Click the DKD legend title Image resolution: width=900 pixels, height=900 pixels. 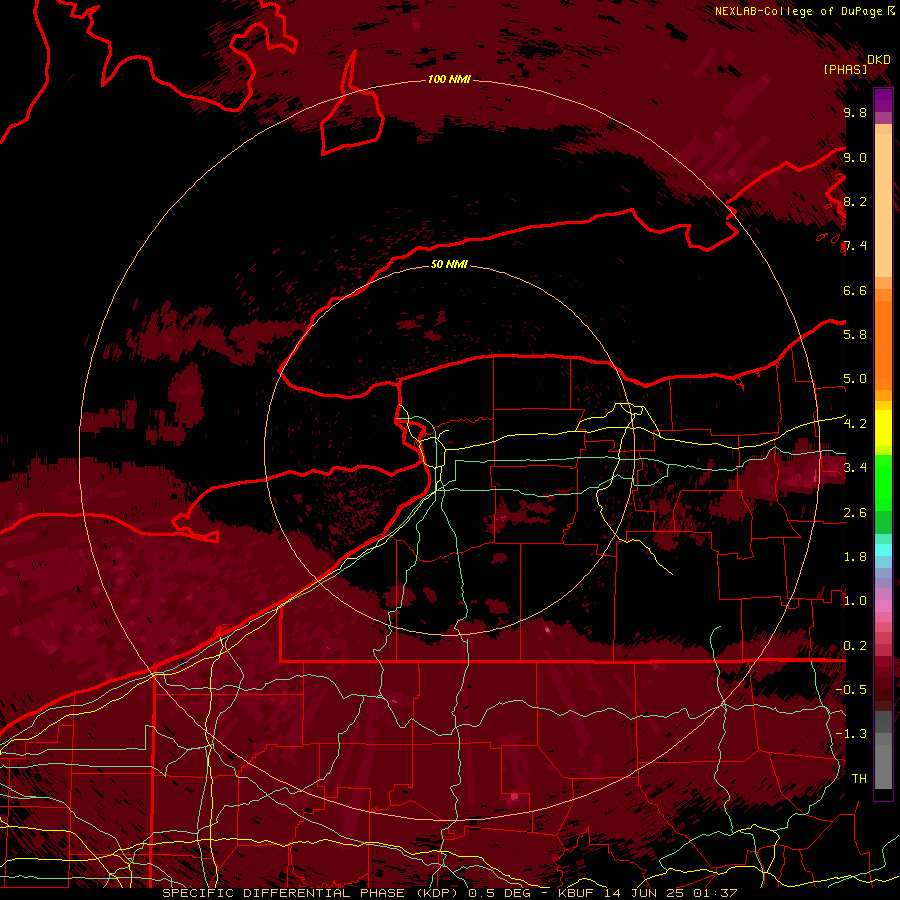(879, 60)
